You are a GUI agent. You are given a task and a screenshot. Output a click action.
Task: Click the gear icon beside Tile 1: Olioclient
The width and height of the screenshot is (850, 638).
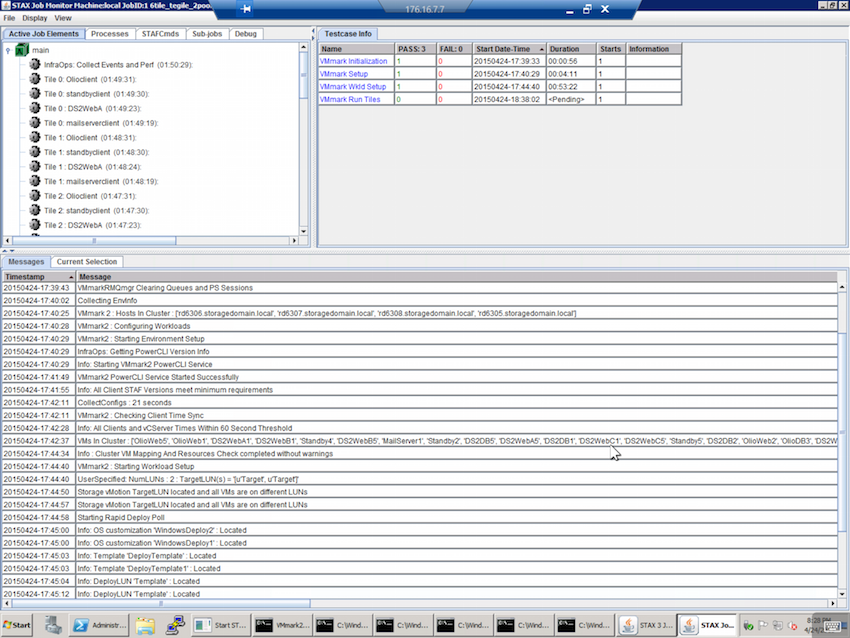[x=35, y=138]
